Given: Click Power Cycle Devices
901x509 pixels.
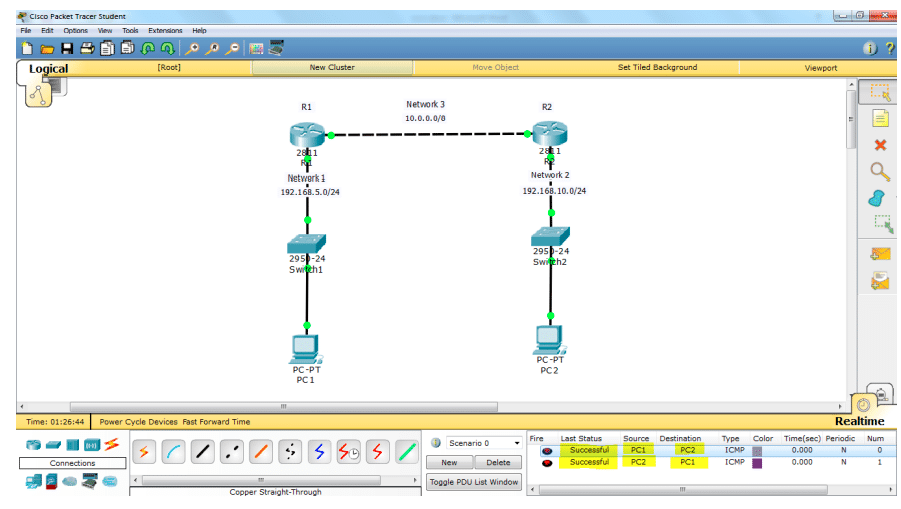Looking at the screenshot, I should point(138,422).
